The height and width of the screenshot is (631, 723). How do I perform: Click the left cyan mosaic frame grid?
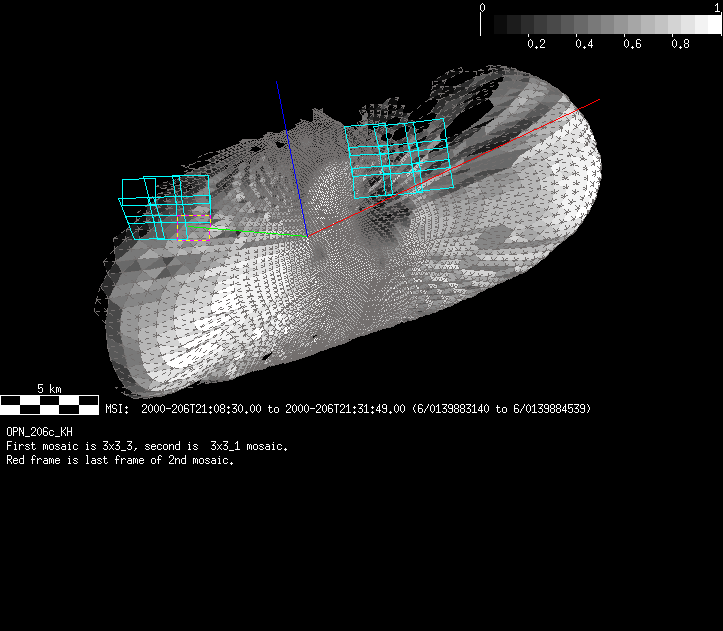coord(165,207)
